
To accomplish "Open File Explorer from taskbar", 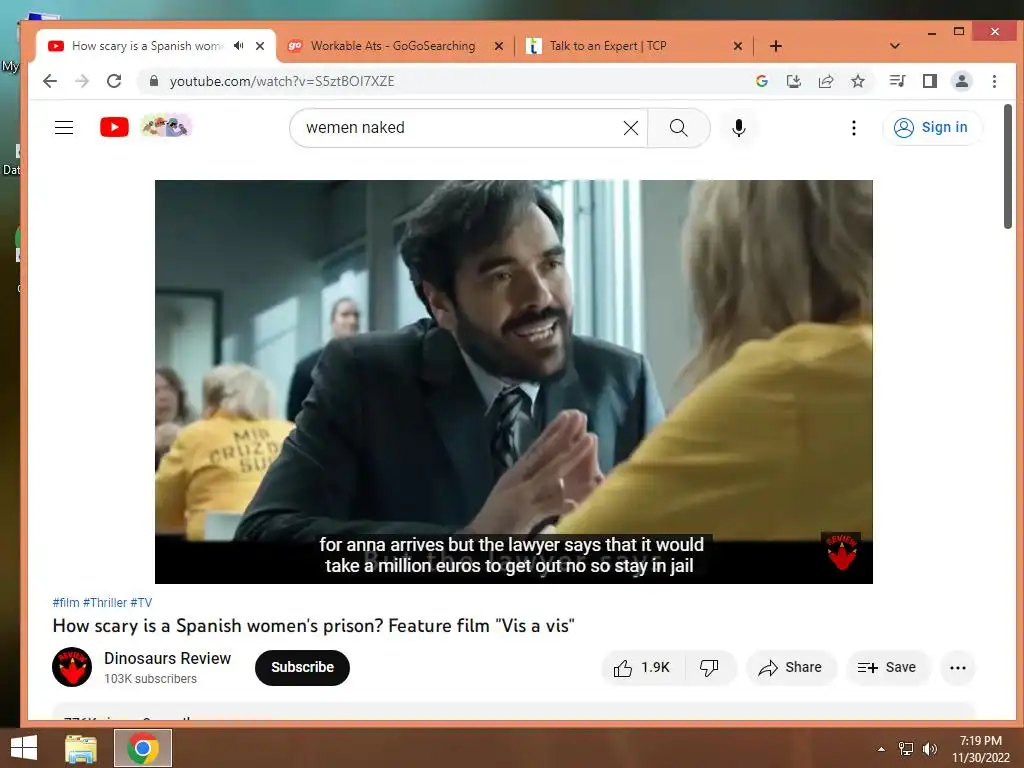I will point(81,748).
